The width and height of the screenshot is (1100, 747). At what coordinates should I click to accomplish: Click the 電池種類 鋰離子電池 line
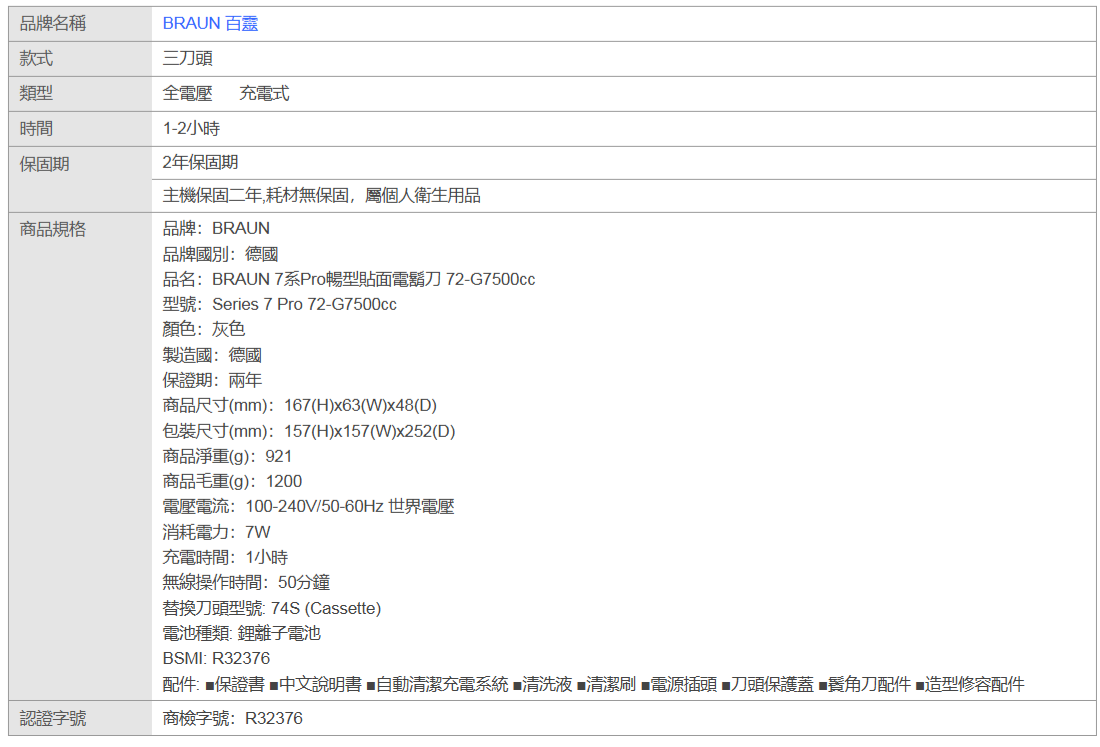(x=241, y=633)
